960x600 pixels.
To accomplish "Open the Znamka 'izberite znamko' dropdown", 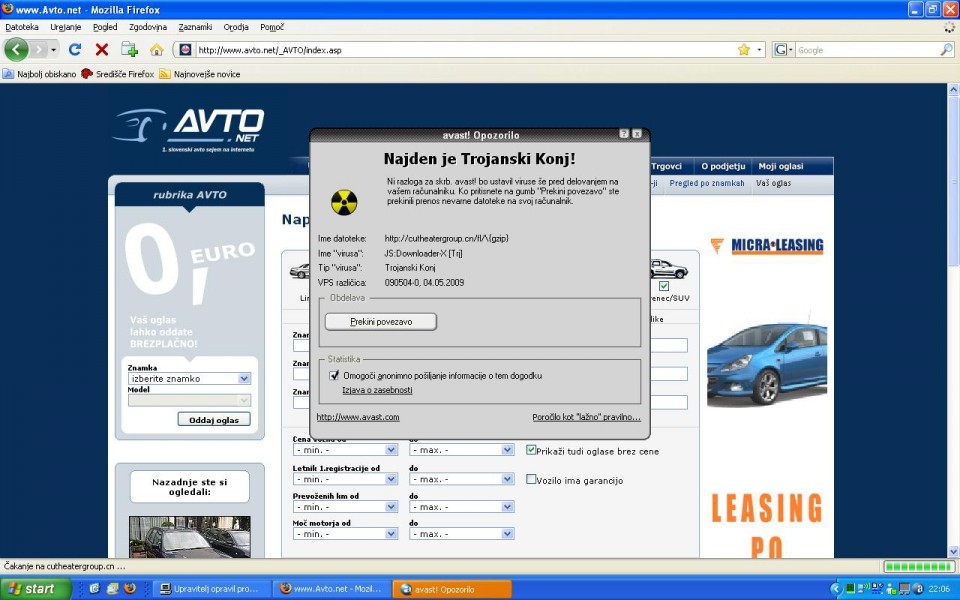I will pyautogui.click(x=189, y=378).
